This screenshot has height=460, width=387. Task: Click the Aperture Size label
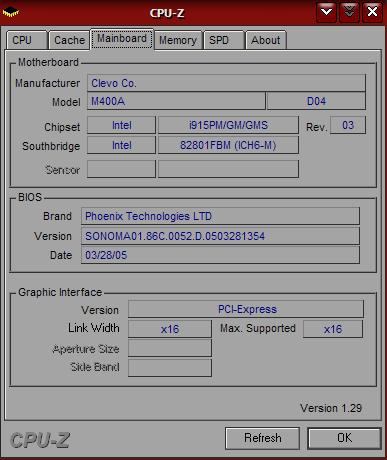86,349
